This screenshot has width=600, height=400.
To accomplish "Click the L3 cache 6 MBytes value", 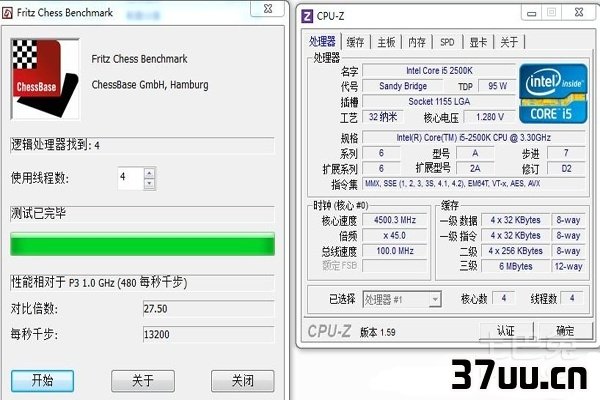I will [515, 266].
